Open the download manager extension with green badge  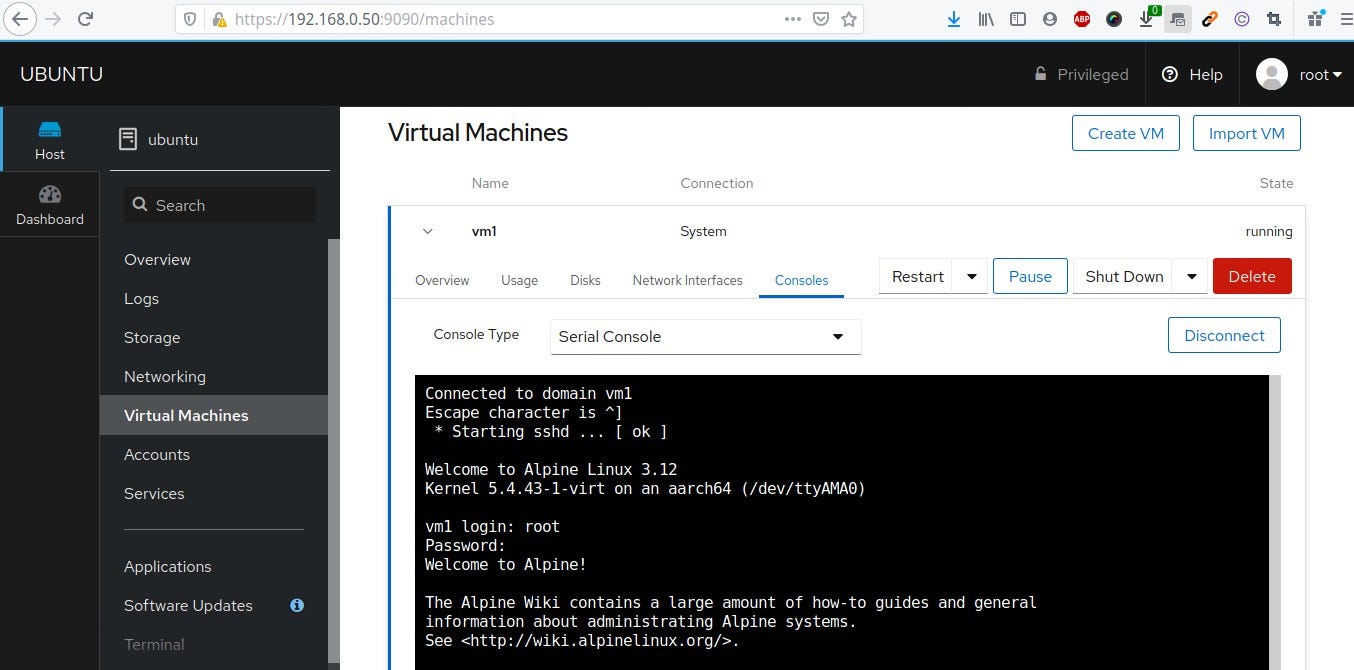tap(1148, 17)
